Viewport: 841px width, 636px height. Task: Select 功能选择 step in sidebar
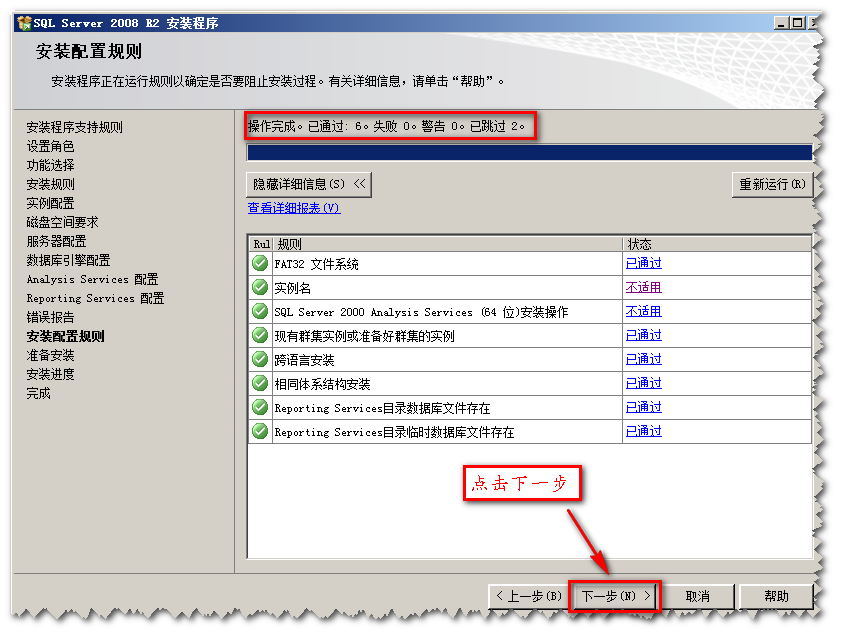coord(50,165)
